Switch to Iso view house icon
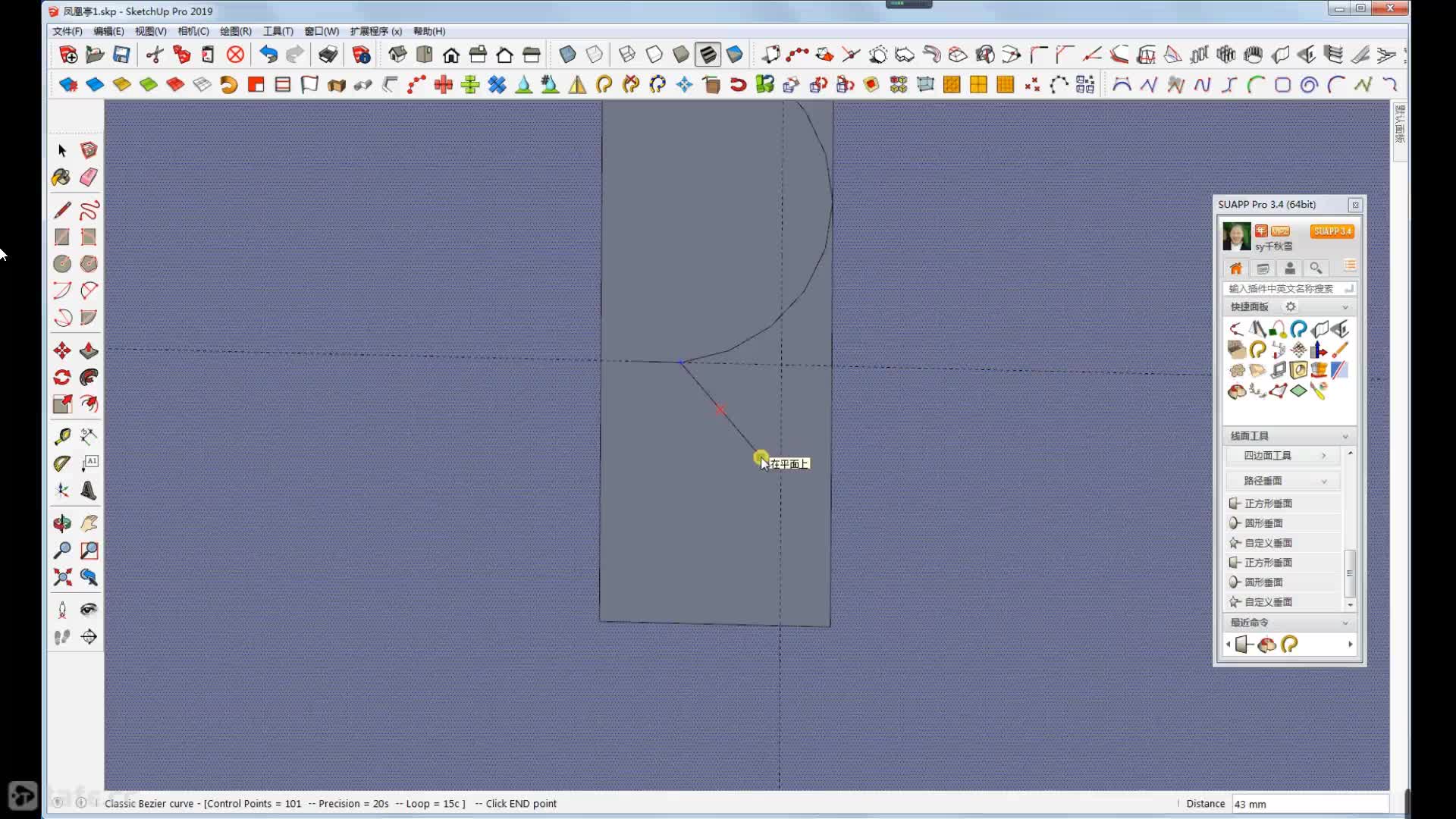This screenshot has height=819, width=1456. [x=397, y=55]
